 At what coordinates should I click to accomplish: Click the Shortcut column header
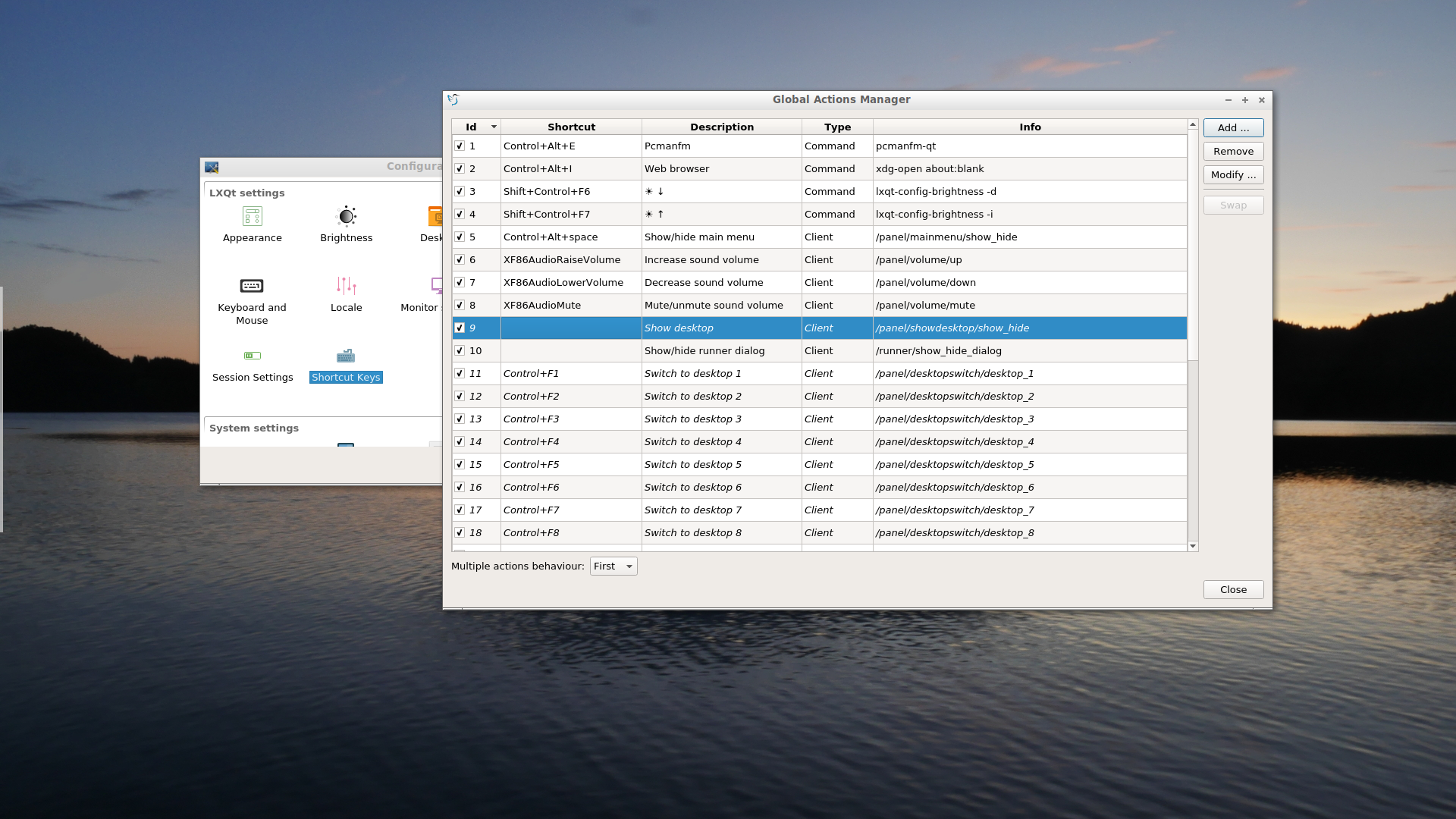(x=570, y=127)
